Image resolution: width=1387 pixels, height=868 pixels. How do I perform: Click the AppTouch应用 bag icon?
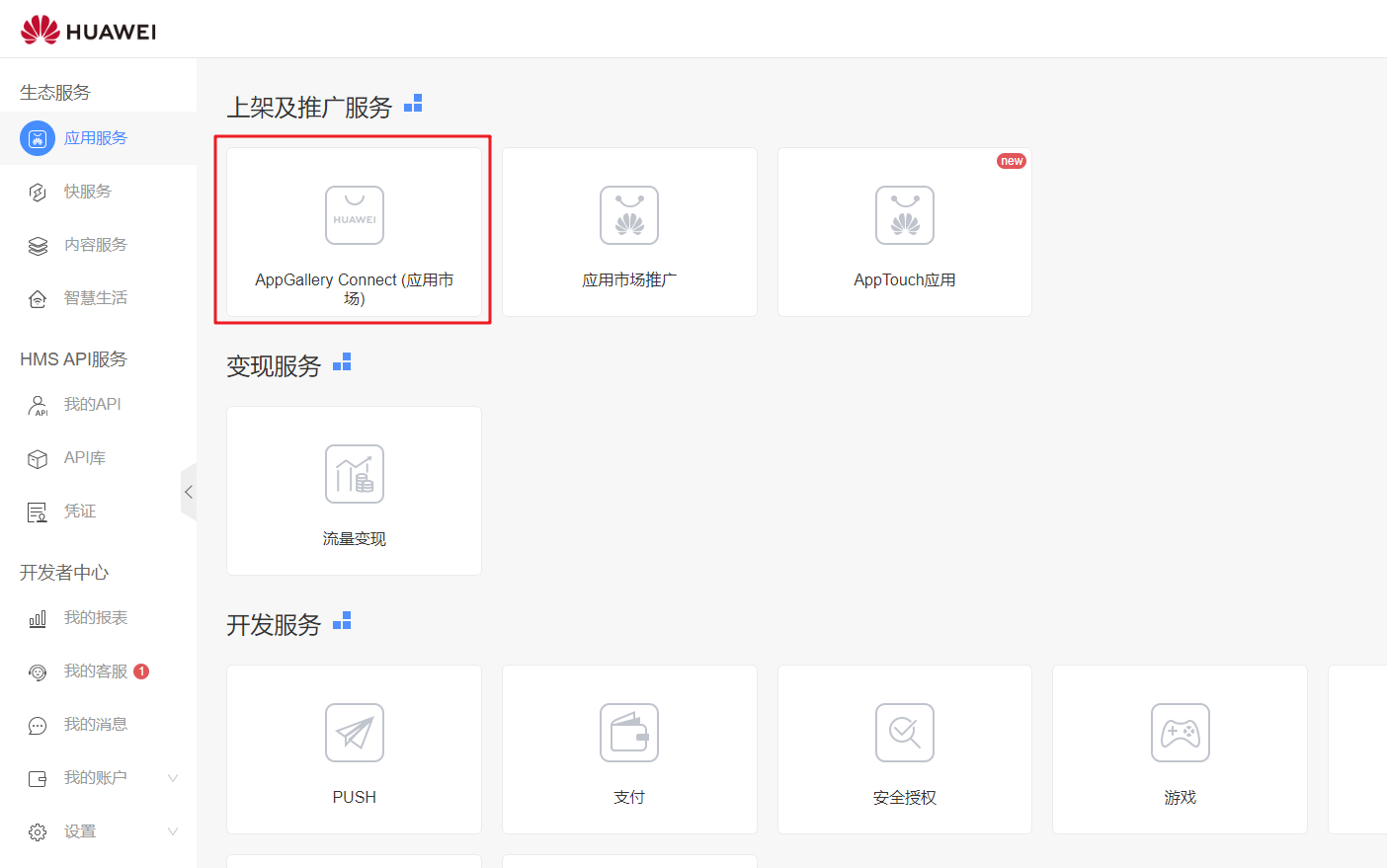[x=905, y=215]
